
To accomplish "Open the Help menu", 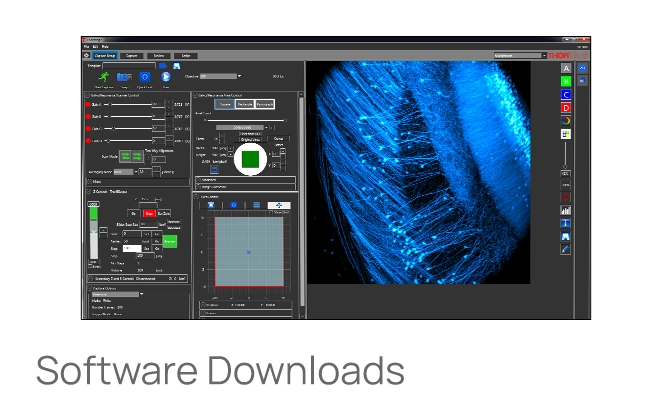I will (x=105, y=46).
